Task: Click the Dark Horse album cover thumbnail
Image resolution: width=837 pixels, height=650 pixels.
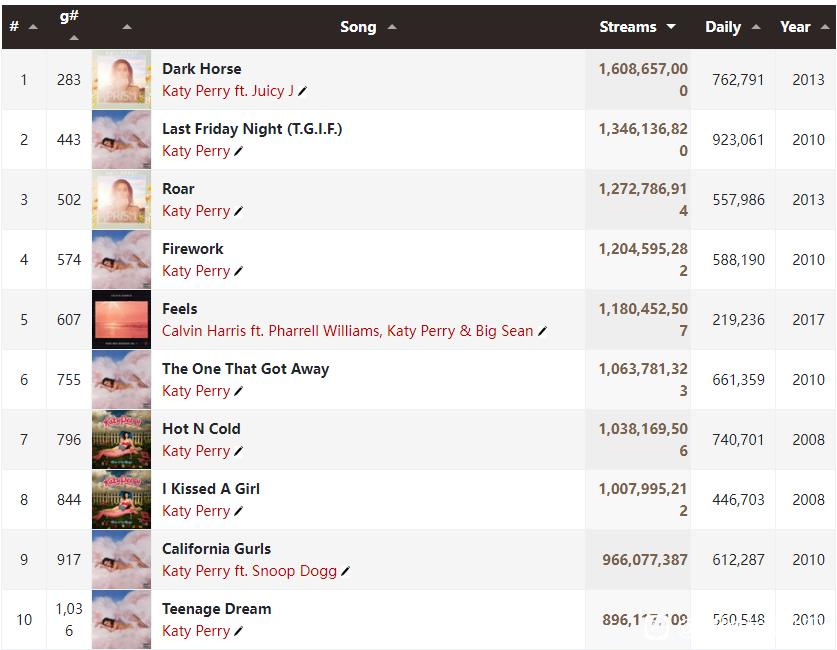Action: [121, 80]
